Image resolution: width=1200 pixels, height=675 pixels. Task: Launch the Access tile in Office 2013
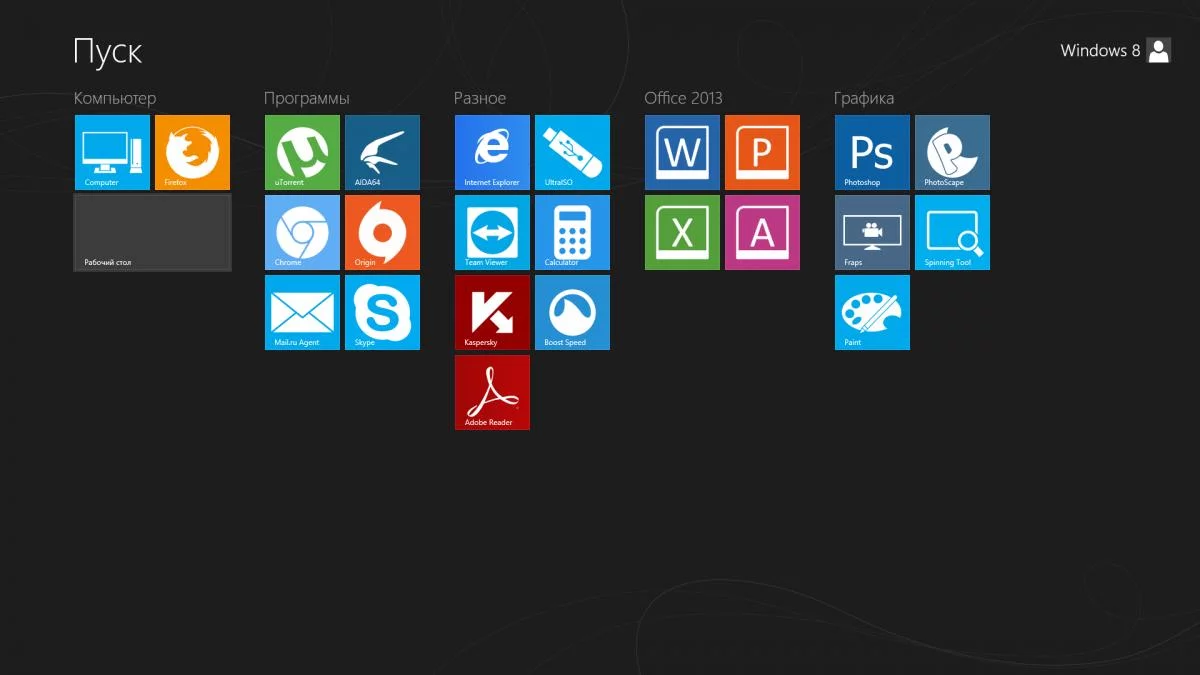coord(762,232)
